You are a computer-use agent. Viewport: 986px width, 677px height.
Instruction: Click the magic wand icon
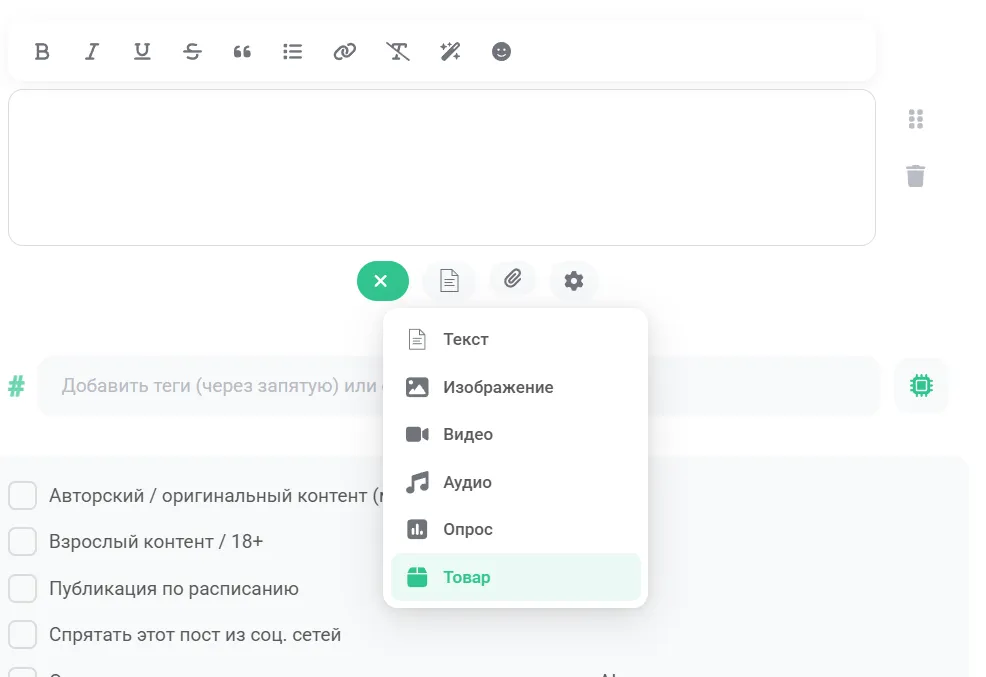tap(450, 52)
